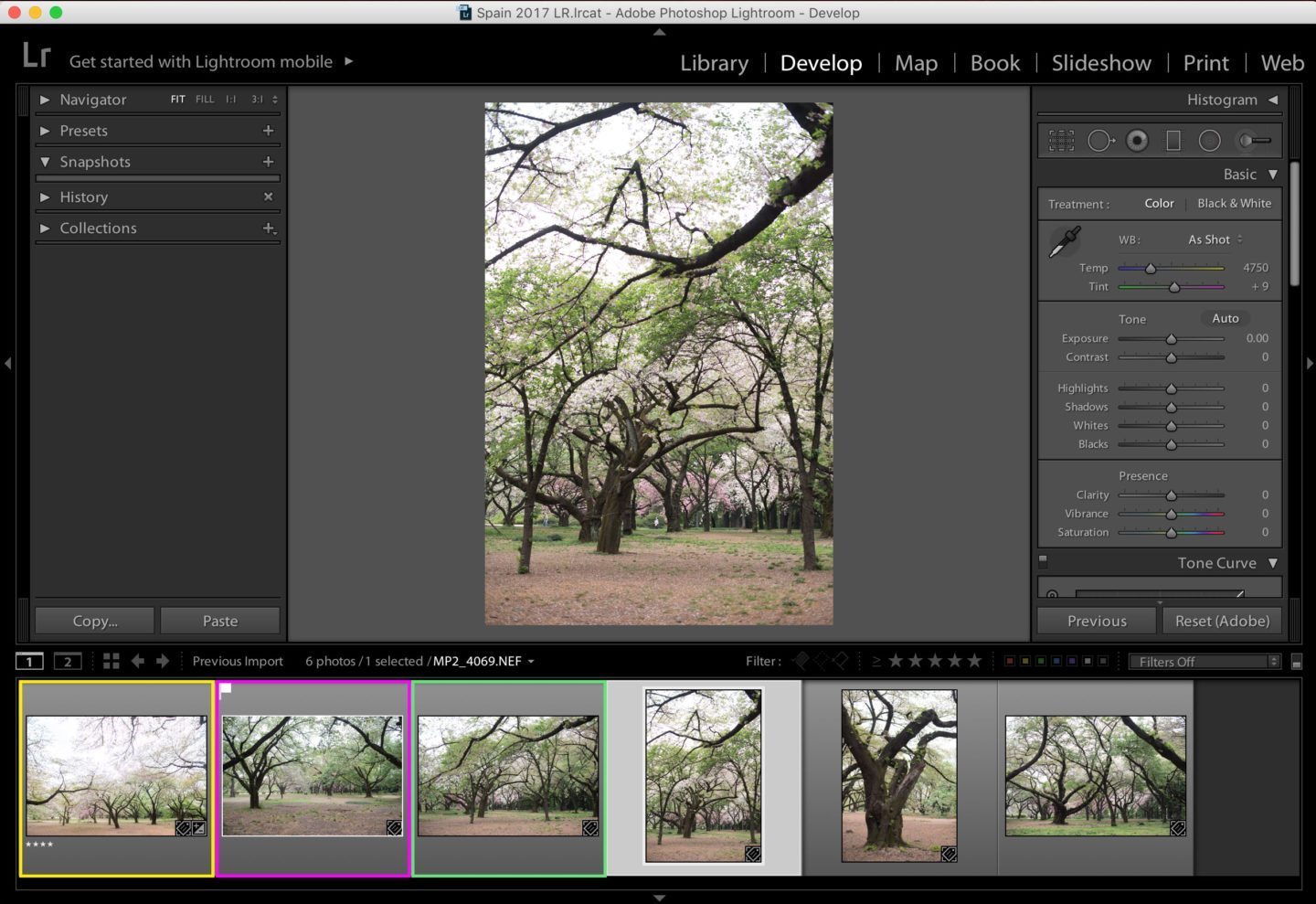The height and width of the screenshot is (904, 1316).
Task: Select the Red Eye Correction tool
Action: [x=1137, y=140]
